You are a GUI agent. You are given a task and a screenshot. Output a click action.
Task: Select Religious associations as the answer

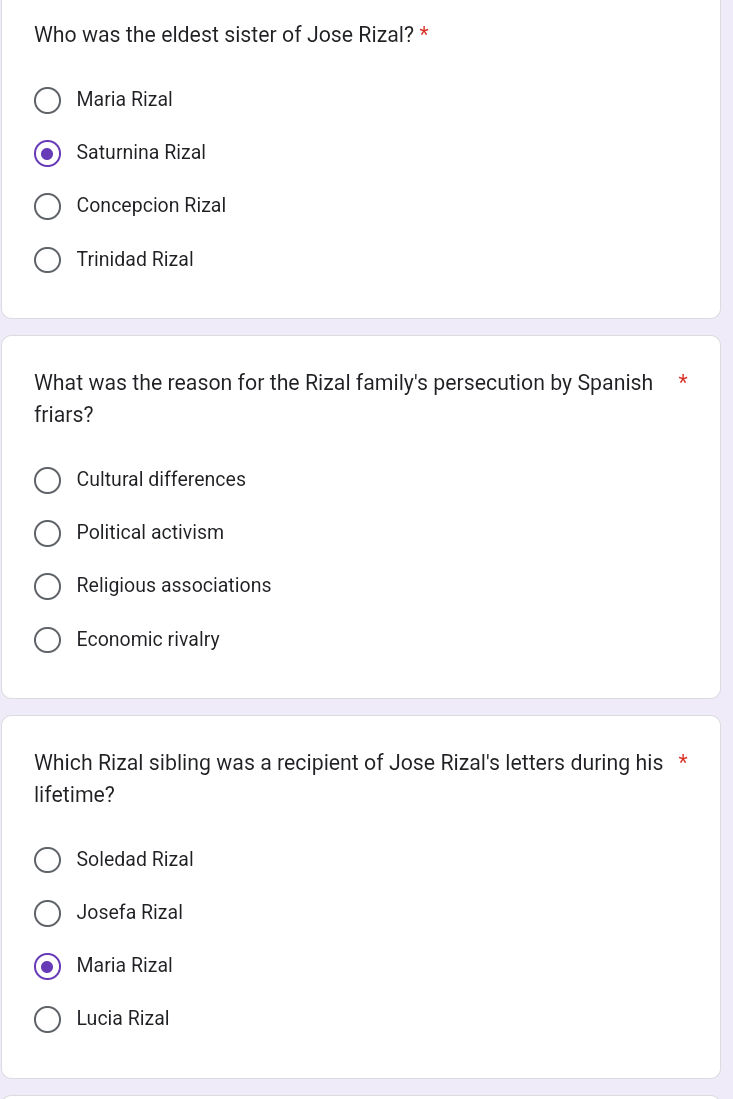(47, 586)
